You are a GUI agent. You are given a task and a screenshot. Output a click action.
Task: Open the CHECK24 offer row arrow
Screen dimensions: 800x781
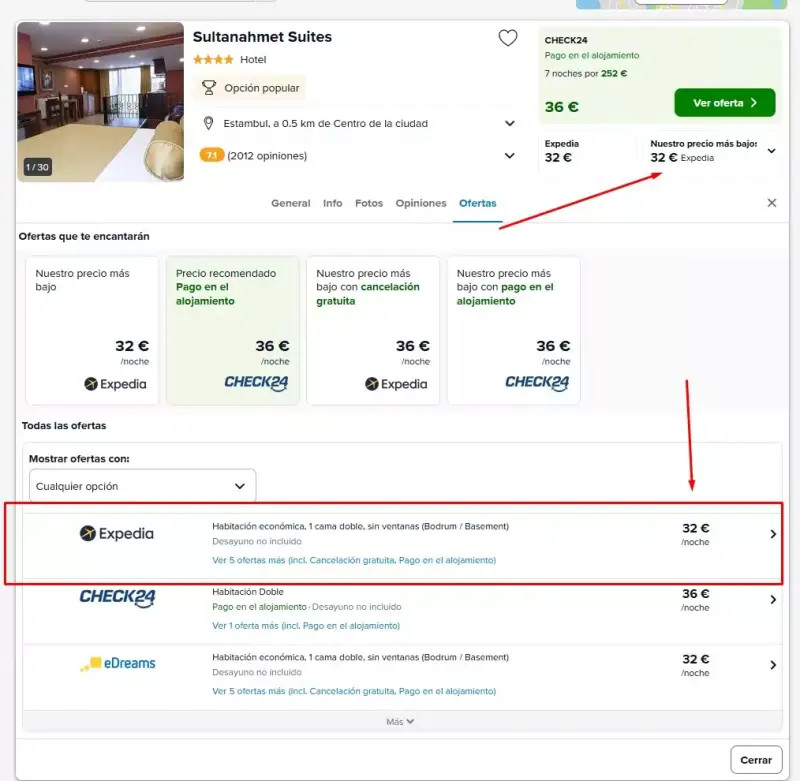[x=773, y=599]
